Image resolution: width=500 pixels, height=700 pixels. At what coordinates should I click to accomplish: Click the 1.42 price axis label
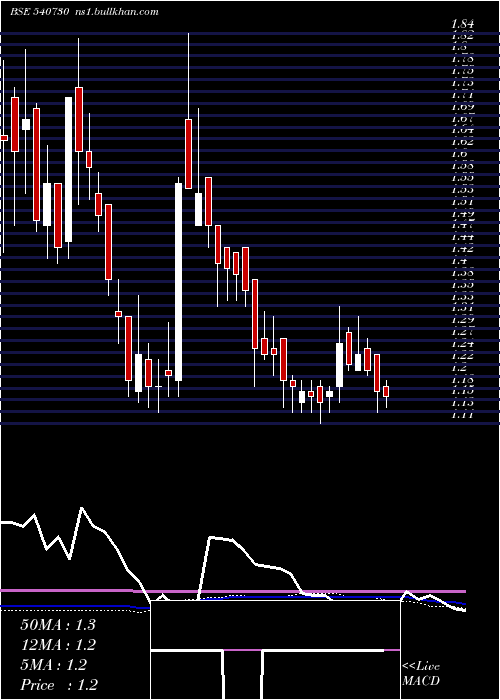[x=462, y=249]
